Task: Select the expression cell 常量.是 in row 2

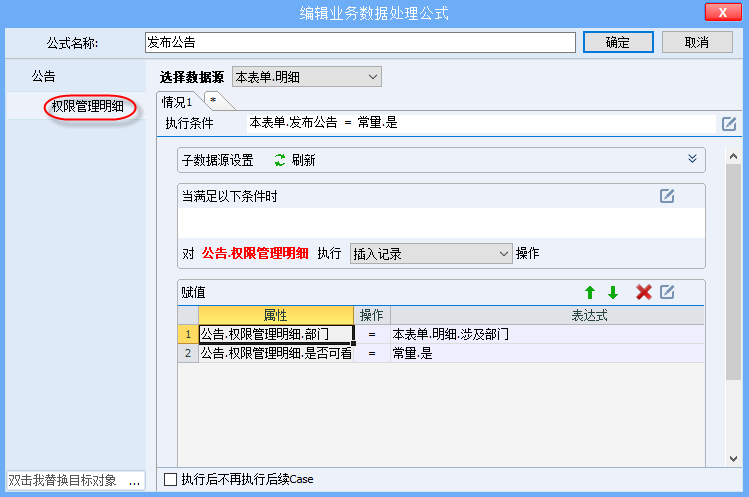Action: click(547, 353)
